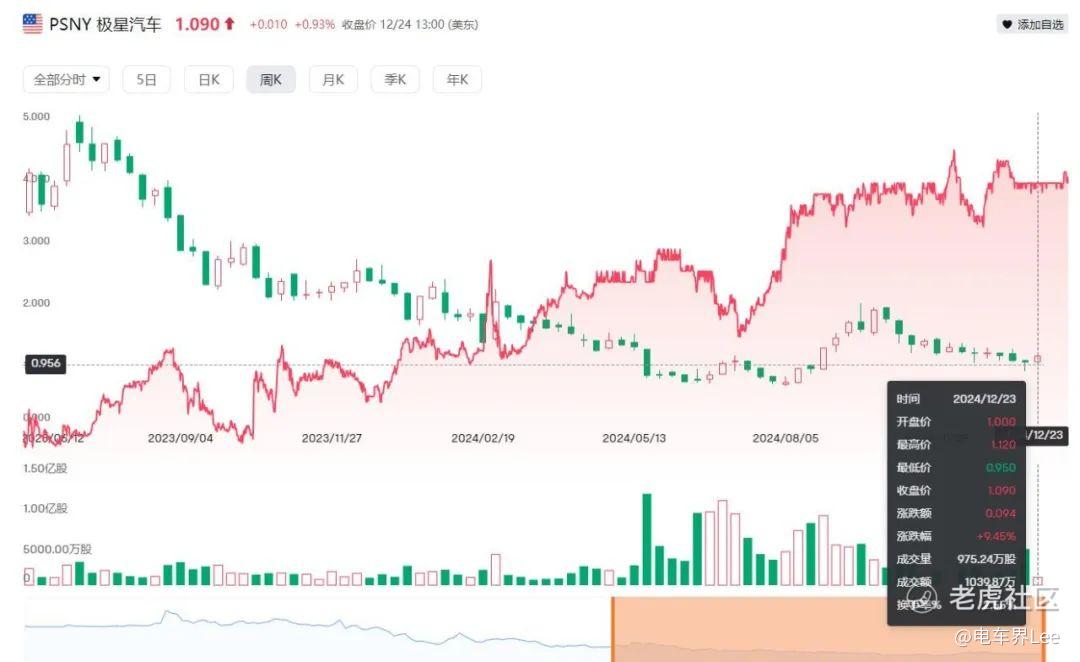Image resolution: width=1080 pixels, height=662 pixels.
Task: Click the 2023/11/27 date axis label
Action: pyautogui.click(x=331, y=438)
